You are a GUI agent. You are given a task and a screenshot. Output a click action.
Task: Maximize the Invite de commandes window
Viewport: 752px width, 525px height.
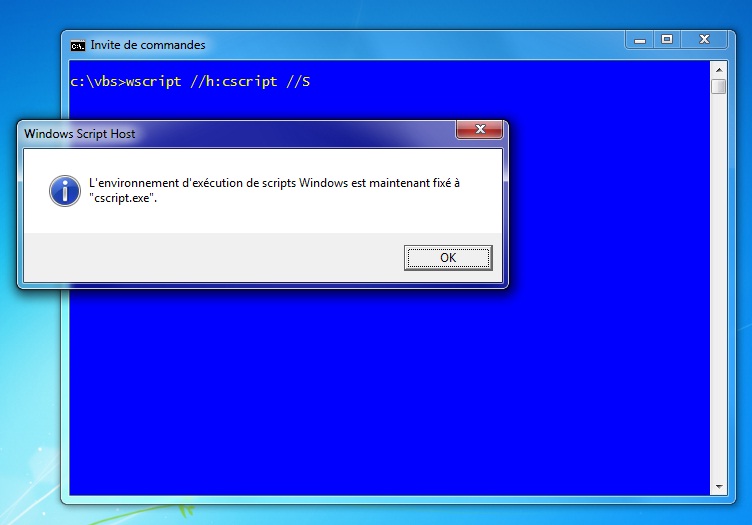click(667, 40)
